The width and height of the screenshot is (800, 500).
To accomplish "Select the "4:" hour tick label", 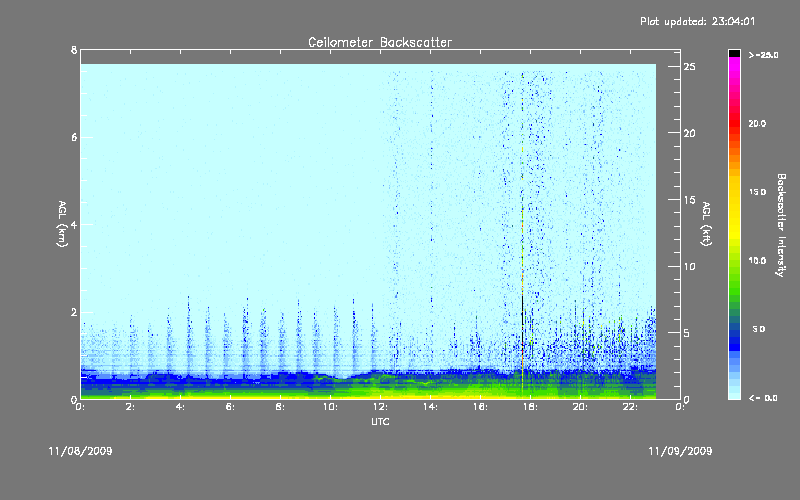I will point(181,407).
